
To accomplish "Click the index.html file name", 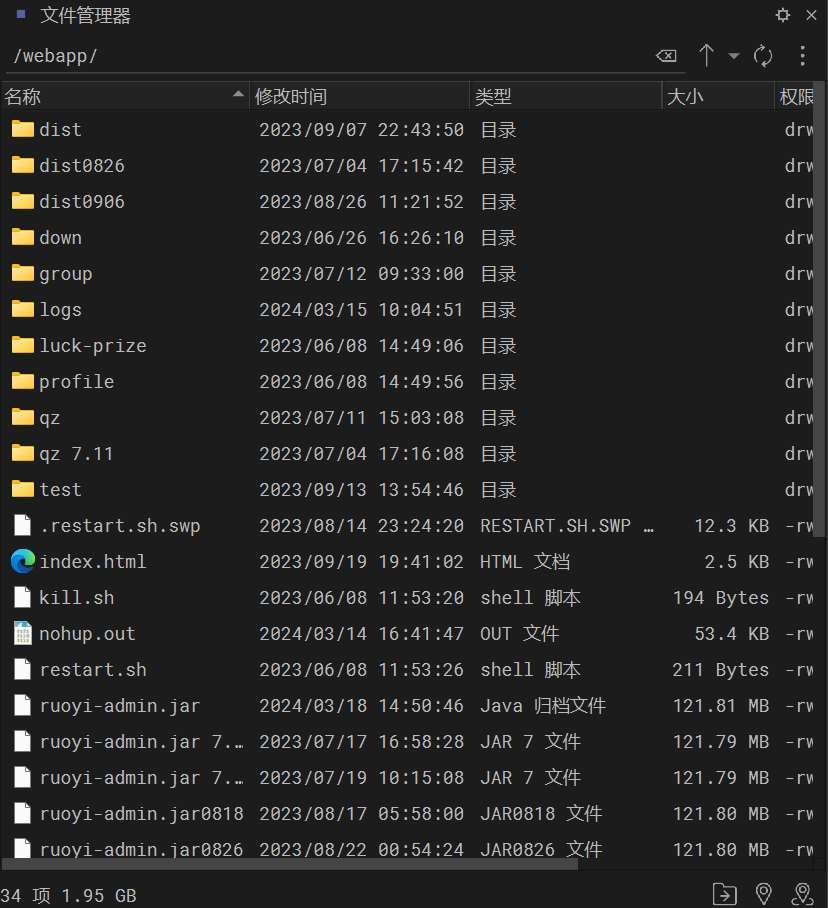I will pos(93,562).
